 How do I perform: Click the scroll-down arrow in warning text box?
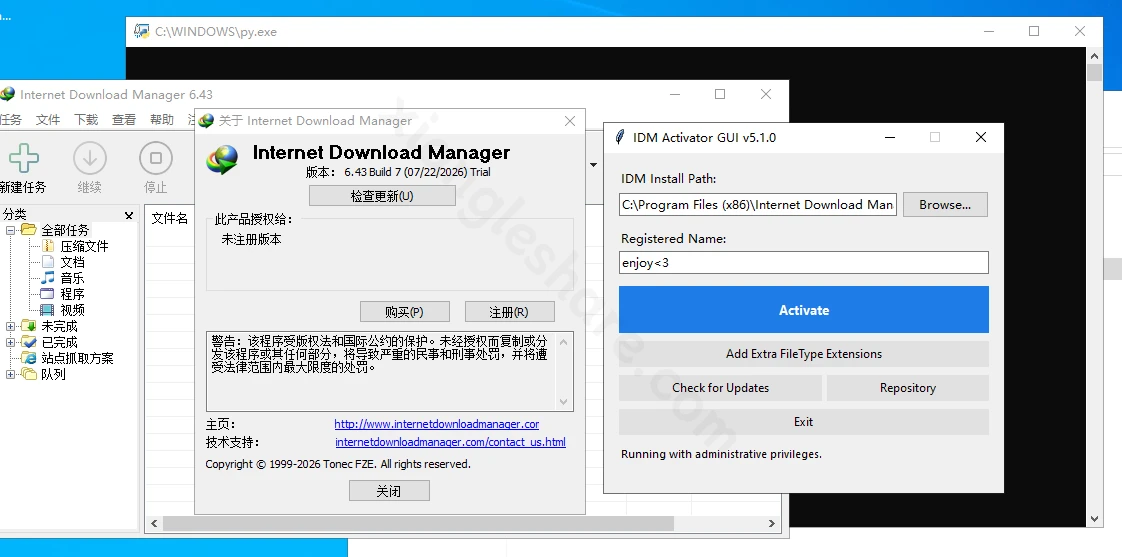point(563,402)
